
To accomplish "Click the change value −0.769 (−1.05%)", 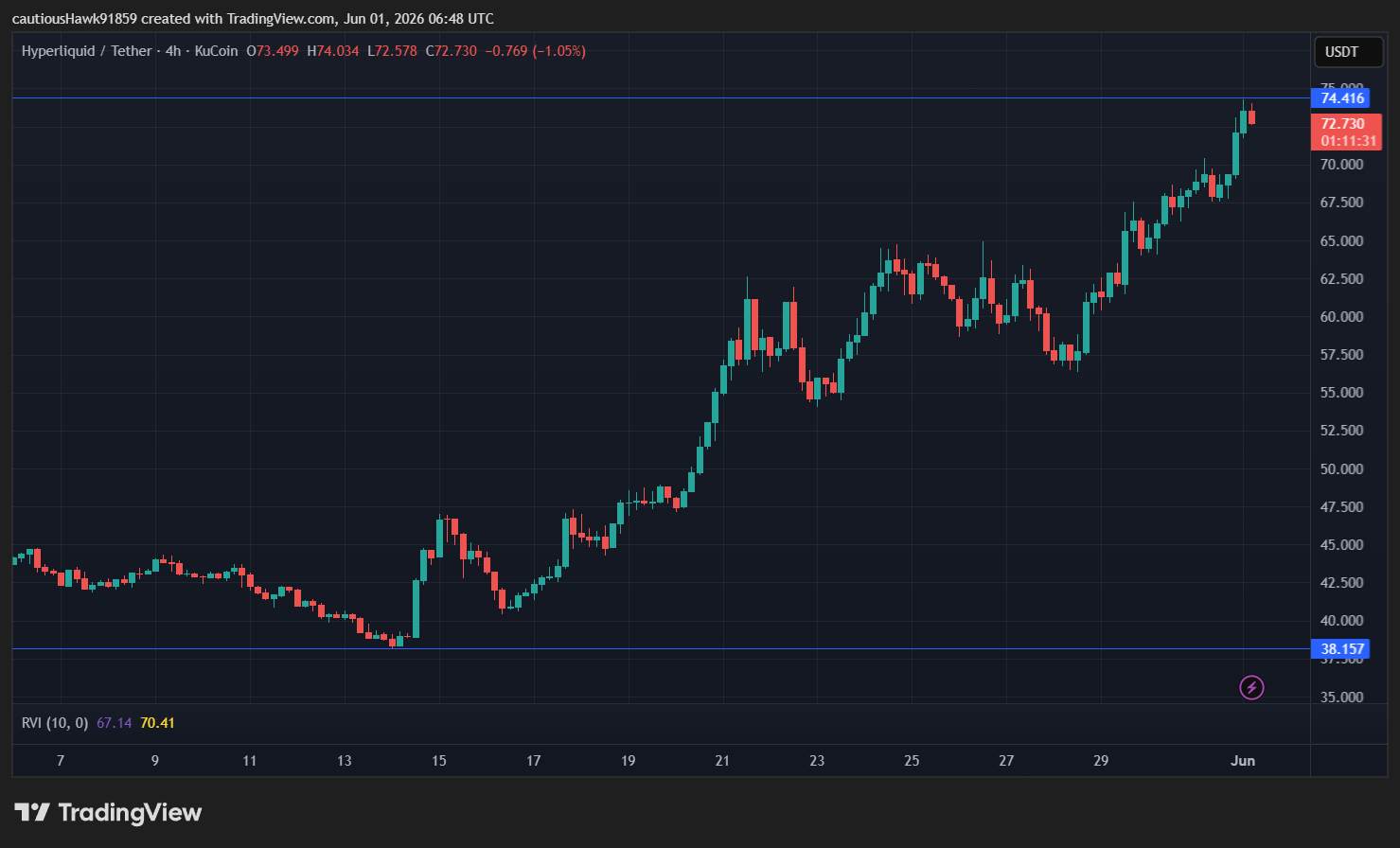I will (536, 51).
